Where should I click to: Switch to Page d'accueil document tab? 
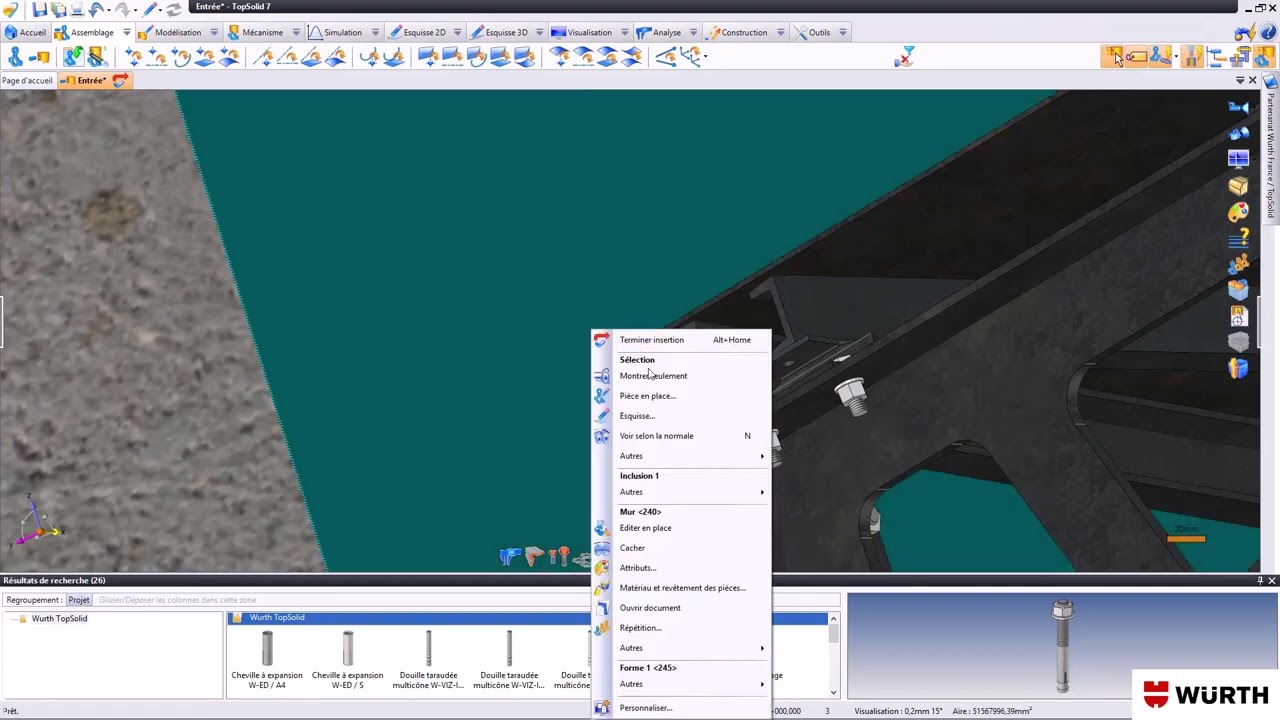coord(27,81)
